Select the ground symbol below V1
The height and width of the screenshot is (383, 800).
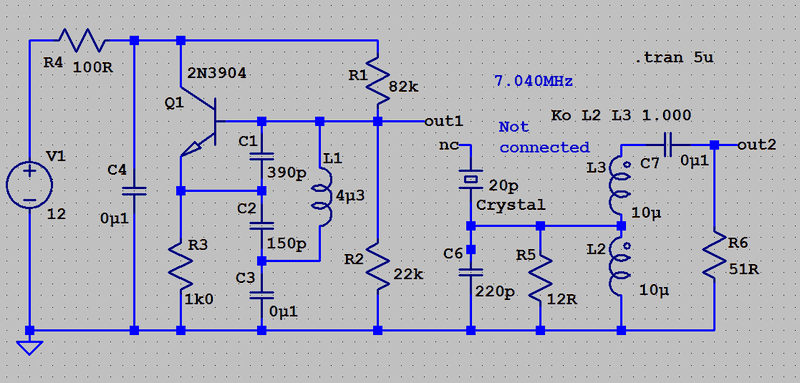pos(30,347)
